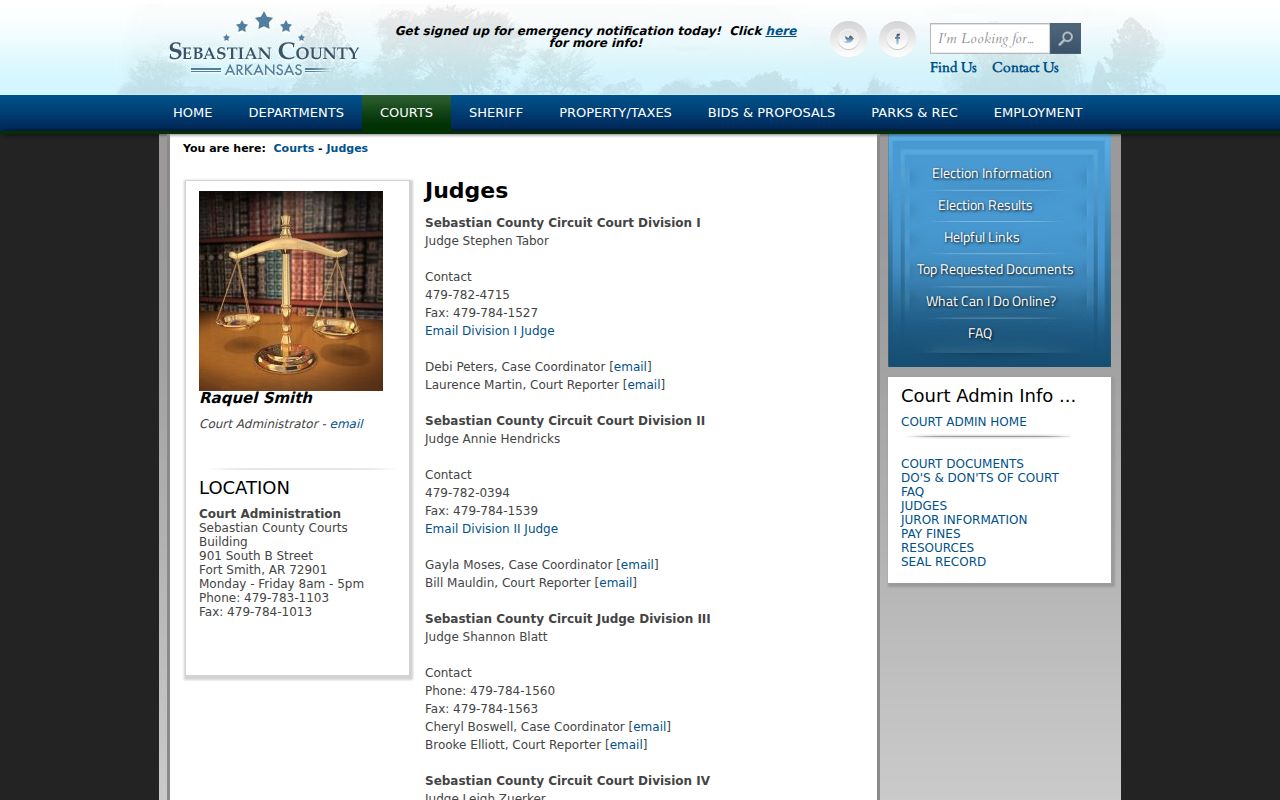Select '901 South B Street' address
The width and height of the screenshot is (1280, 800).
coord(256,556)
